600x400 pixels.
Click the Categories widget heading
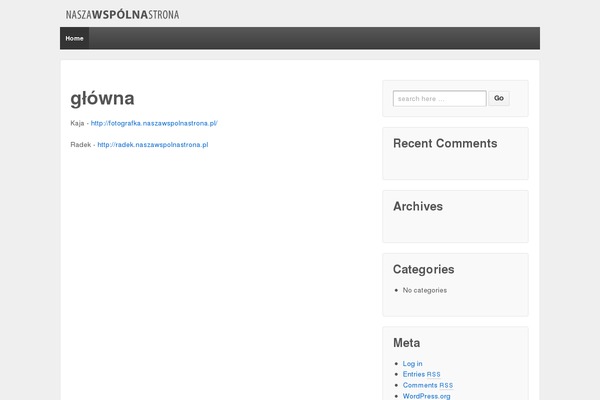click(423, 269)
